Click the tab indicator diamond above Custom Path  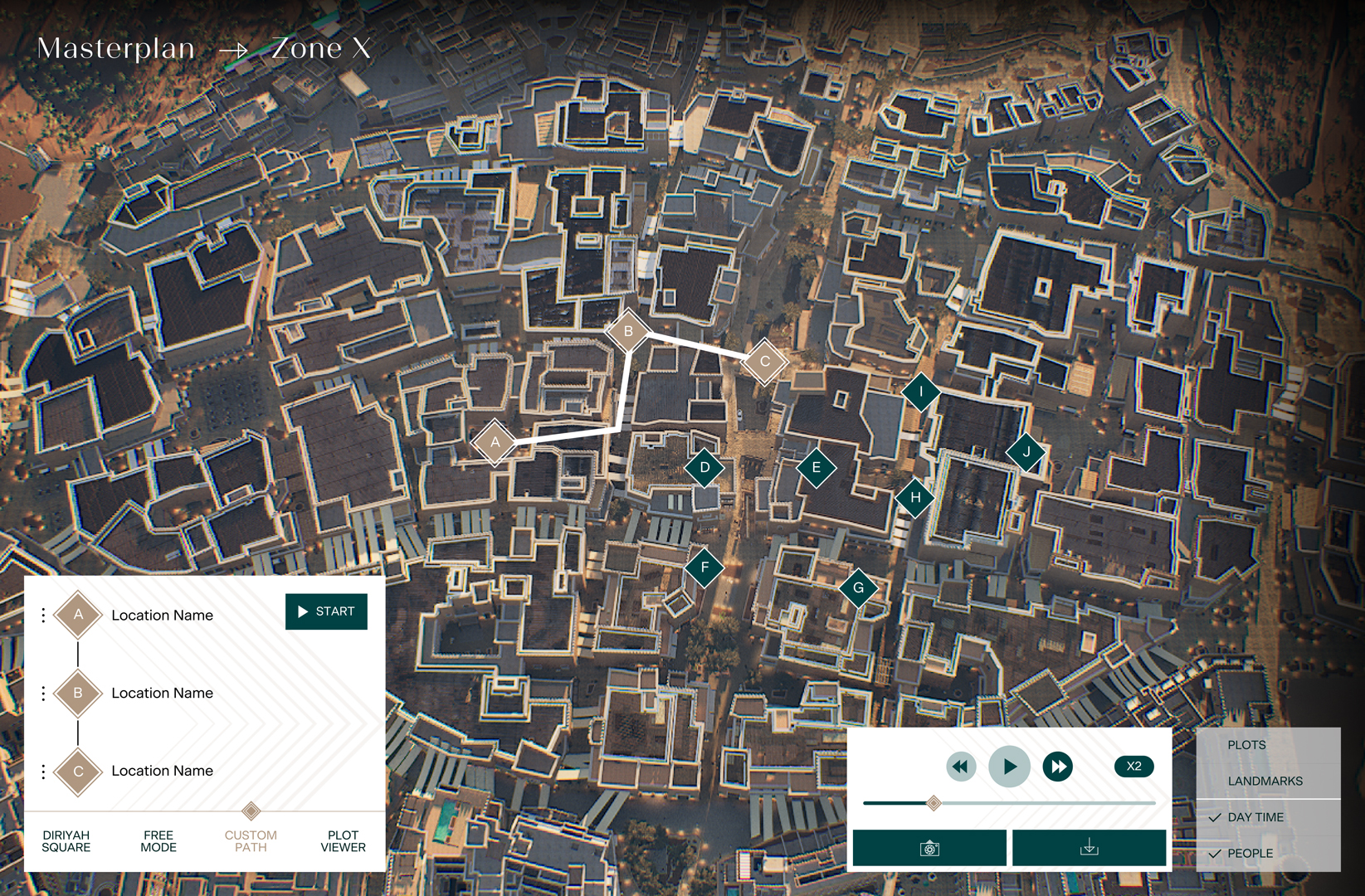point(251,811)
